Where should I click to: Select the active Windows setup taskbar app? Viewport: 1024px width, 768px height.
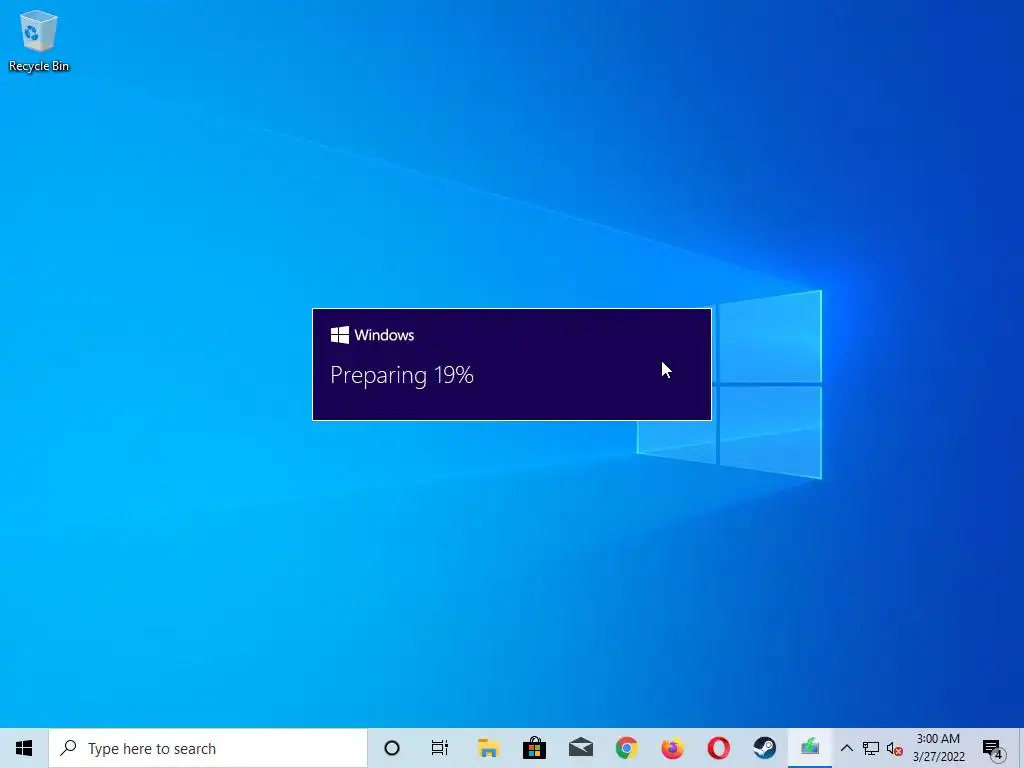click(810, 748)
